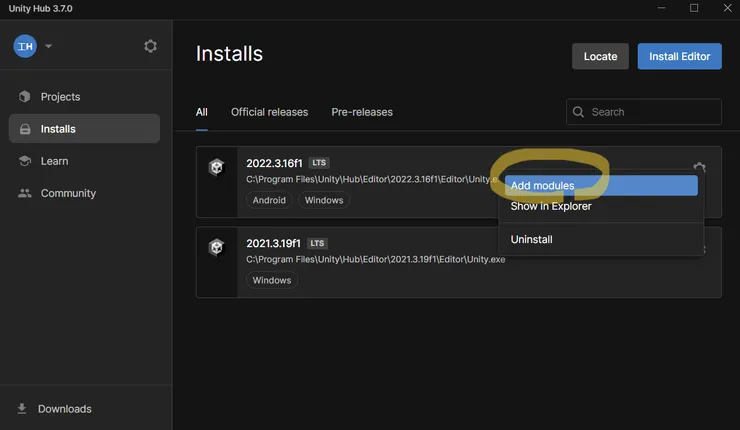Click the 2022.3.16f1 install path
Image resolution: width=740 pixels, height=430 pixels.
click(x=372, y=179)
